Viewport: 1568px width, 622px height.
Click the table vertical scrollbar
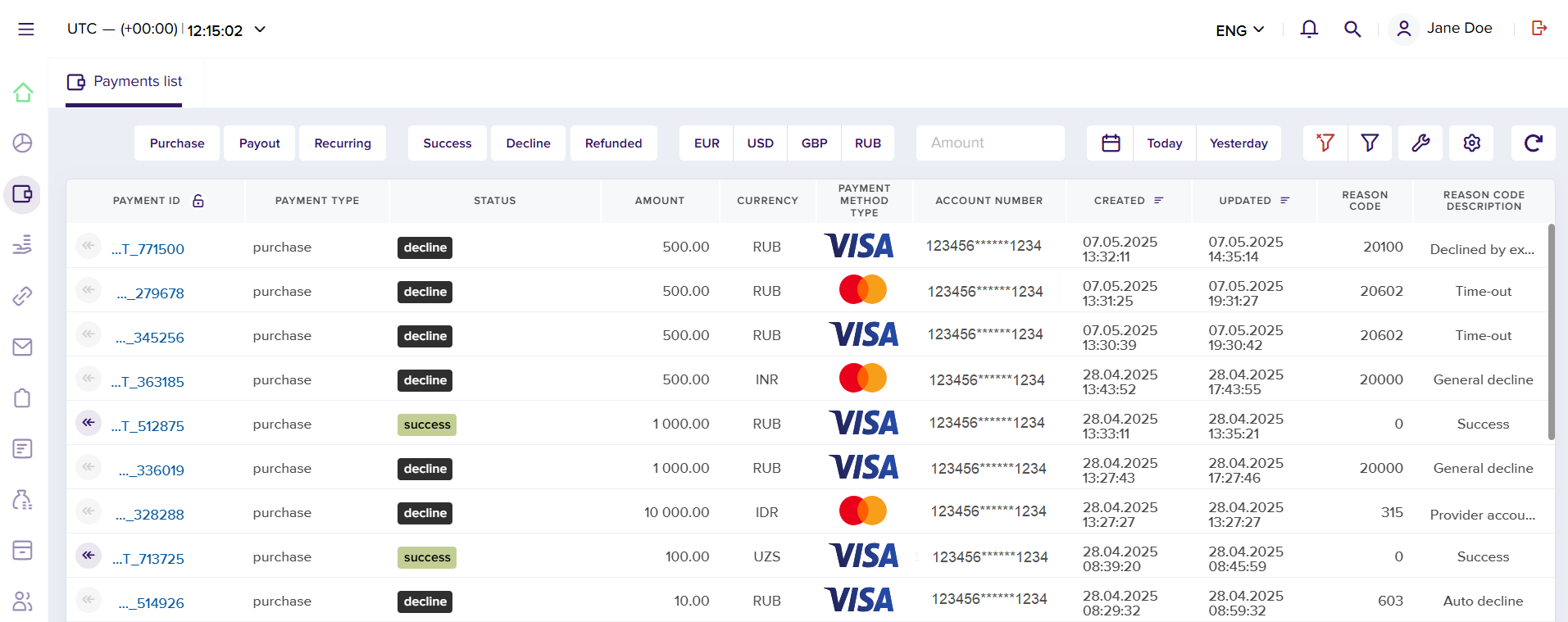1551,332
